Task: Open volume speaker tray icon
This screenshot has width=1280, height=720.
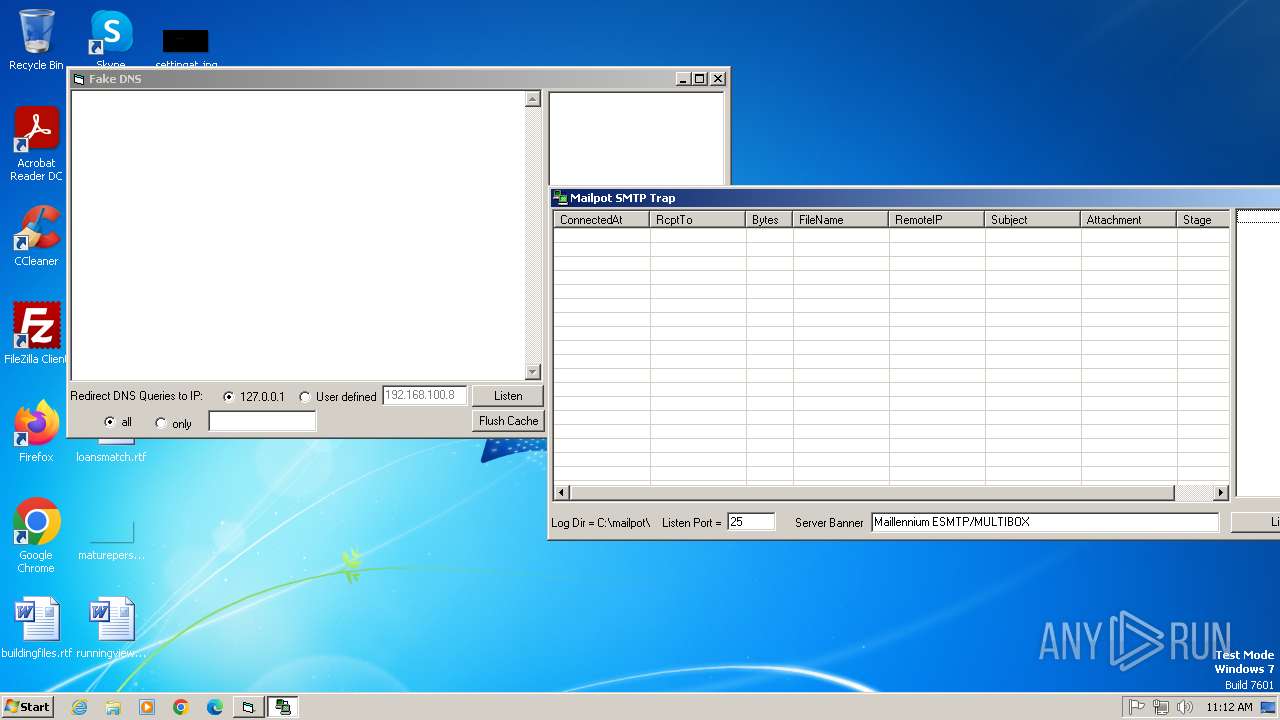Action: tap(1185, 707)
